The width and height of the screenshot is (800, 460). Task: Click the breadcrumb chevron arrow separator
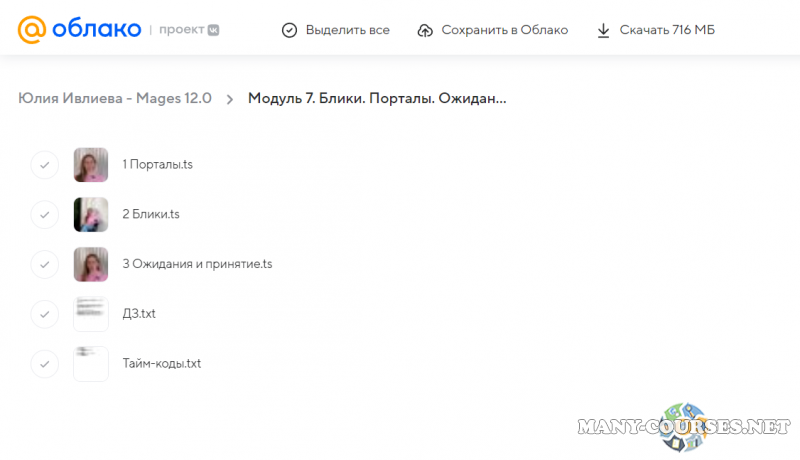tap(230, 99)
